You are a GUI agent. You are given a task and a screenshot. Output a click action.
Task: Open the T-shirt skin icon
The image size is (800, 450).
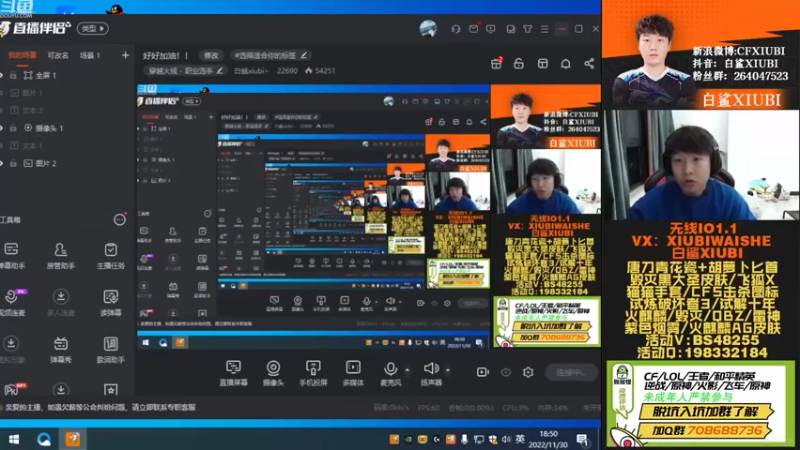tap(528, 29)
